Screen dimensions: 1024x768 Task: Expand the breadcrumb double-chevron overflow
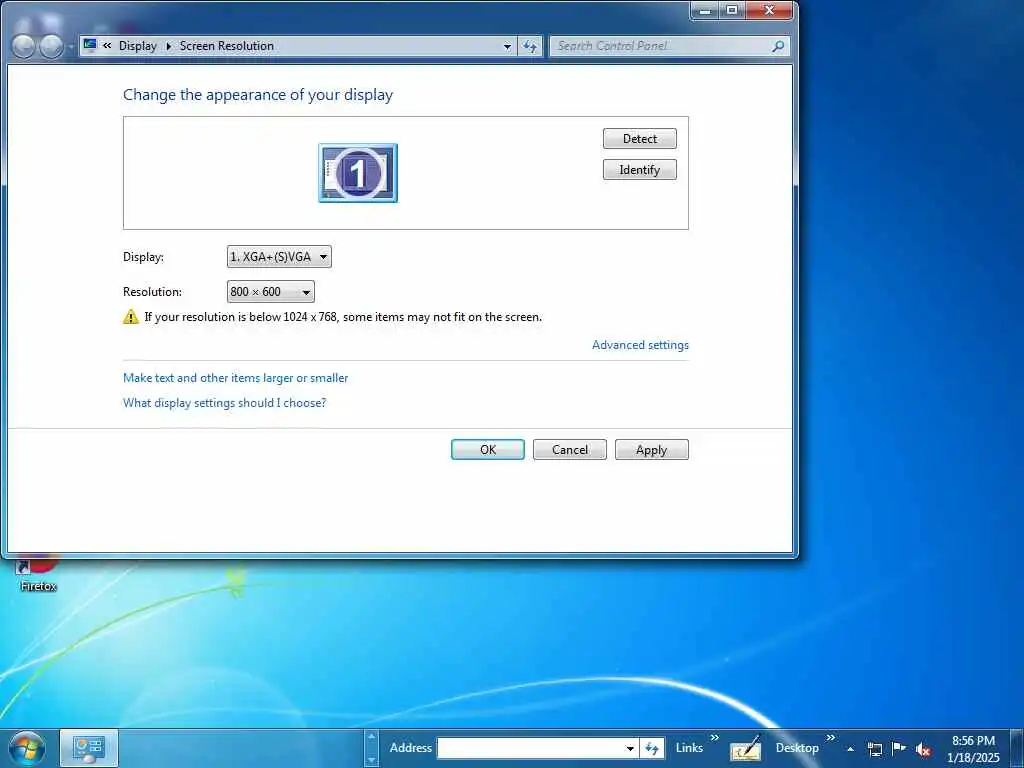coord(107,46)
